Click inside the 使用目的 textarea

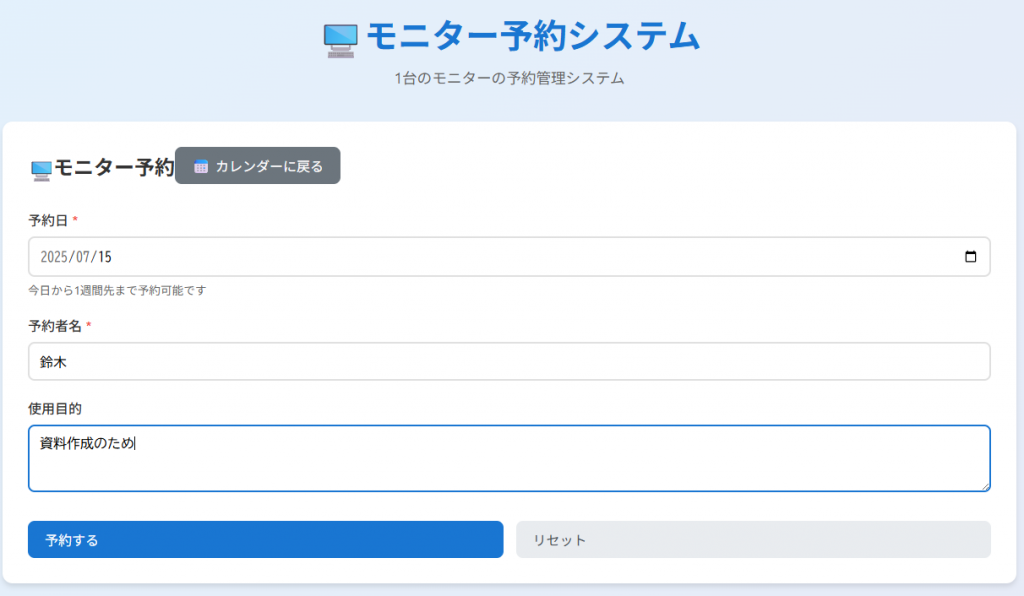click(509, 458)
